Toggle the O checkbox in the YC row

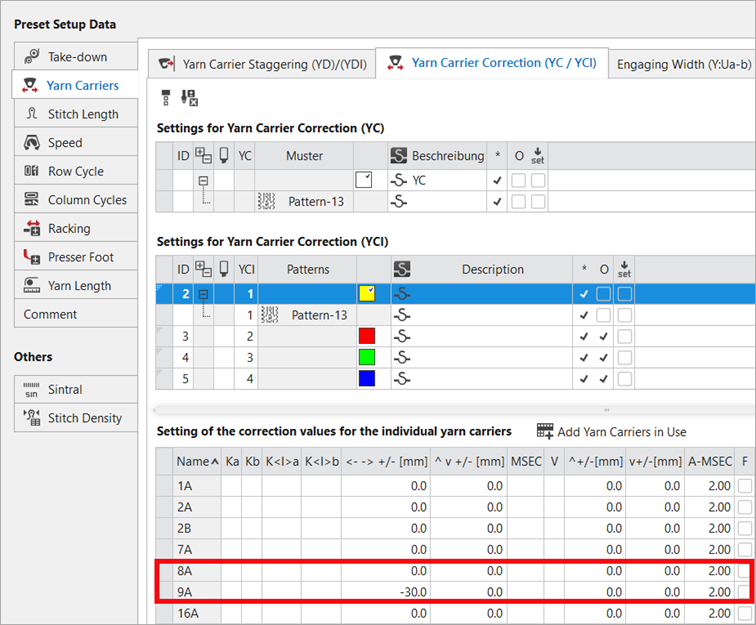point(518,180)
